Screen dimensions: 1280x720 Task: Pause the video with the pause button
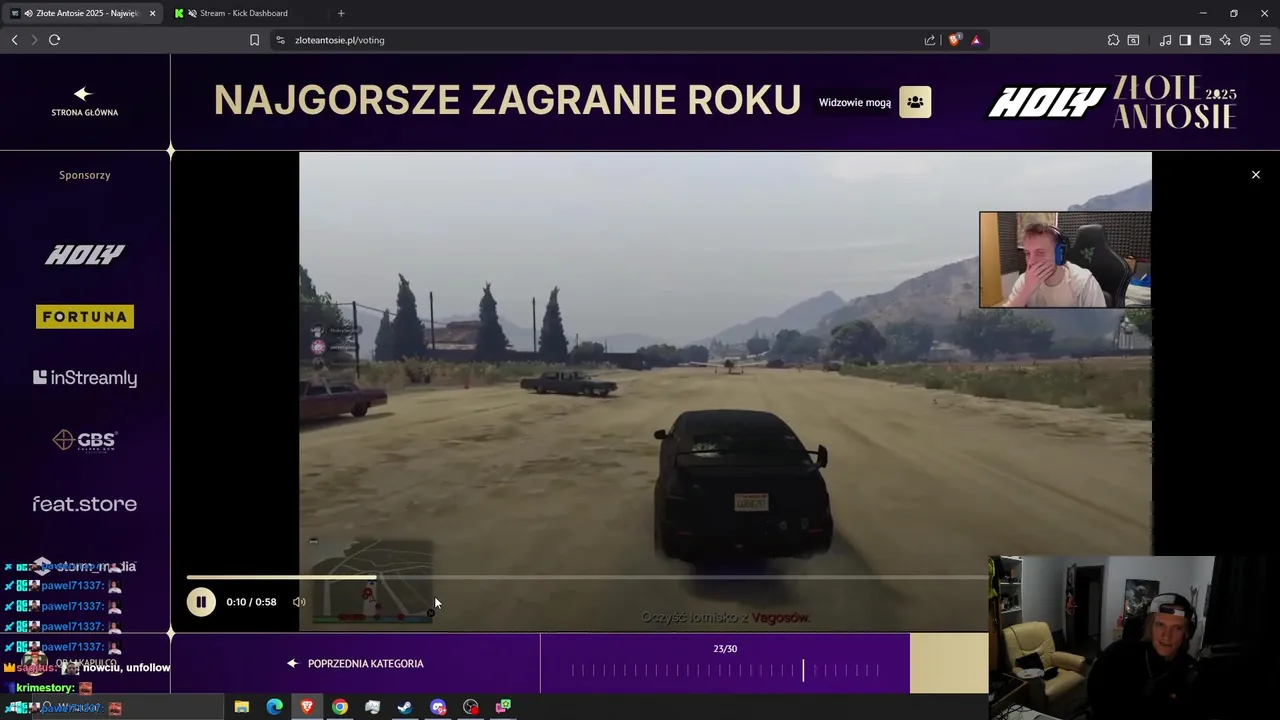201,602
